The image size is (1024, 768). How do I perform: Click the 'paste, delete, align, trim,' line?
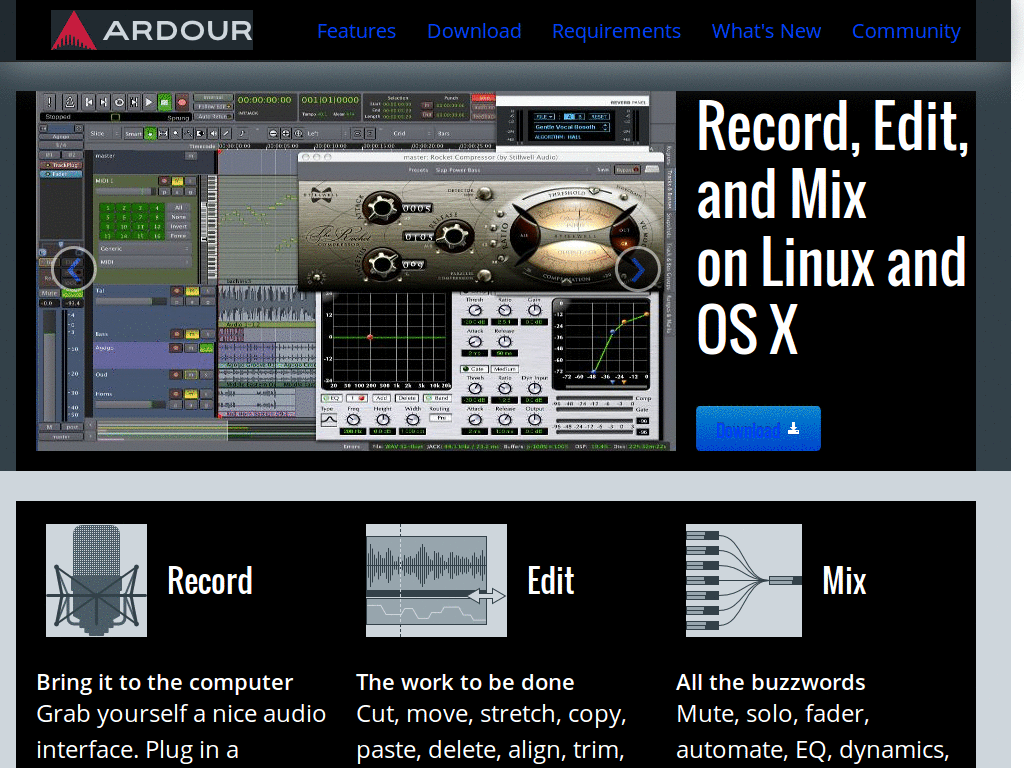tap(490, 750)
